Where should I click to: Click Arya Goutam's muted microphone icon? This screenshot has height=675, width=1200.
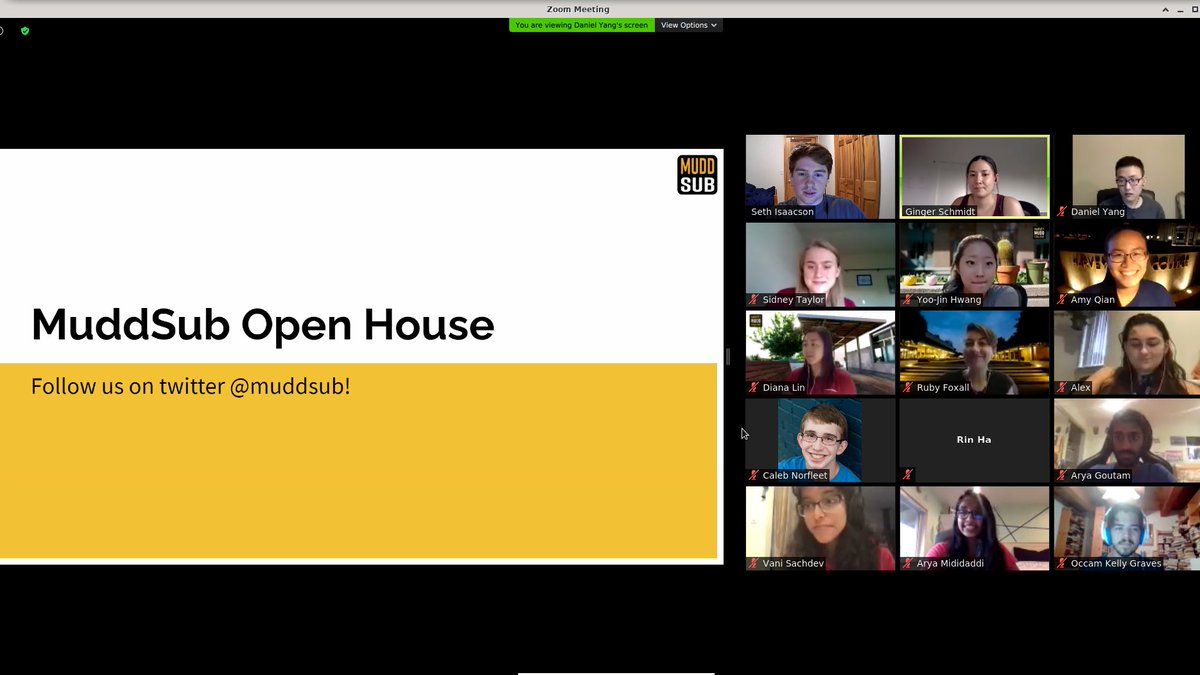(x=1062, y=476)
